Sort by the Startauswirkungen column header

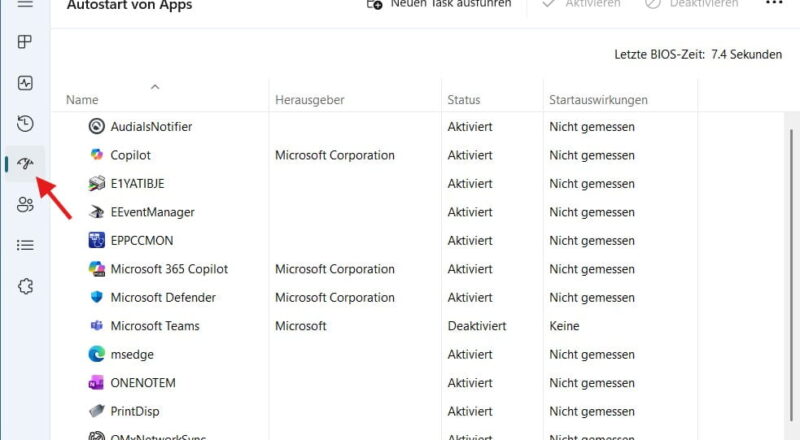coord(598,100)
